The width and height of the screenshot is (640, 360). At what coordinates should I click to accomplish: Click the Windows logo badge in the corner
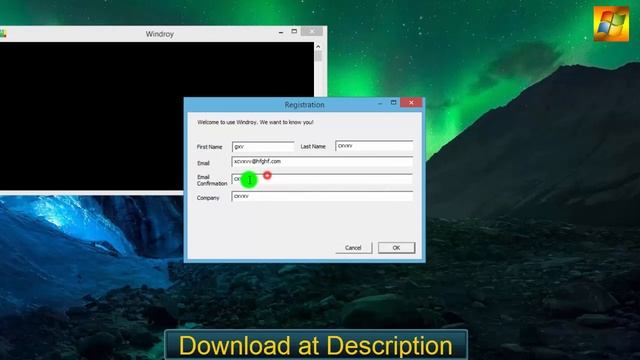pyautogui.click(x=611, y=24)
